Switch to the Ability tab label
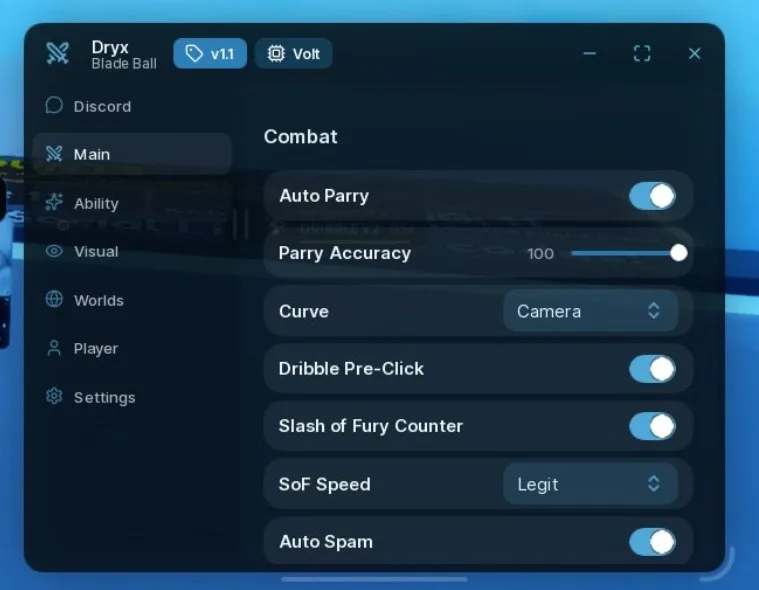The width and height of the screenshot is (759, 590). pos(96,204)
